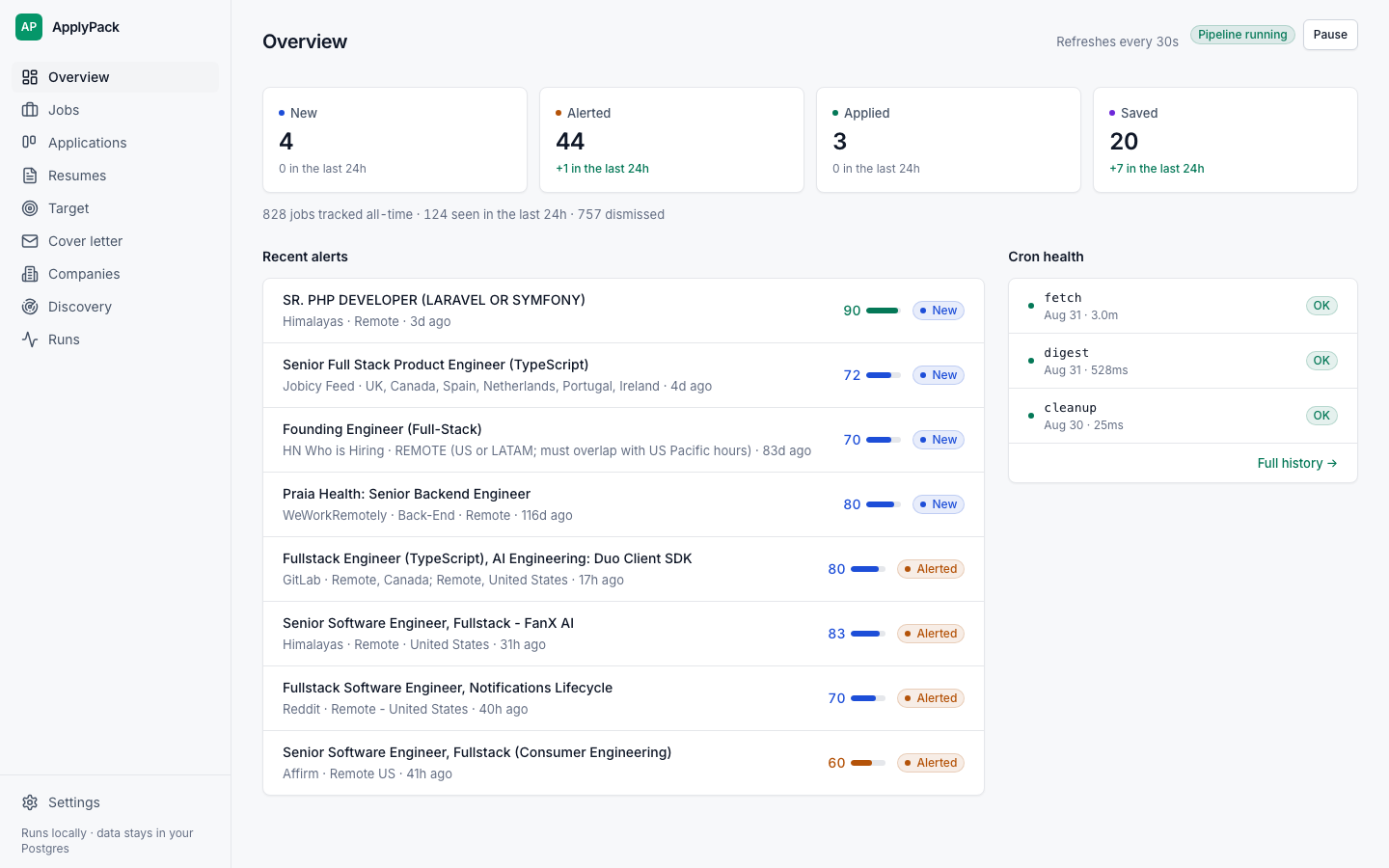The width and height of the screenshot is (1389, 868).
Task: Open Resumes section label
Action: pos(77,176)
